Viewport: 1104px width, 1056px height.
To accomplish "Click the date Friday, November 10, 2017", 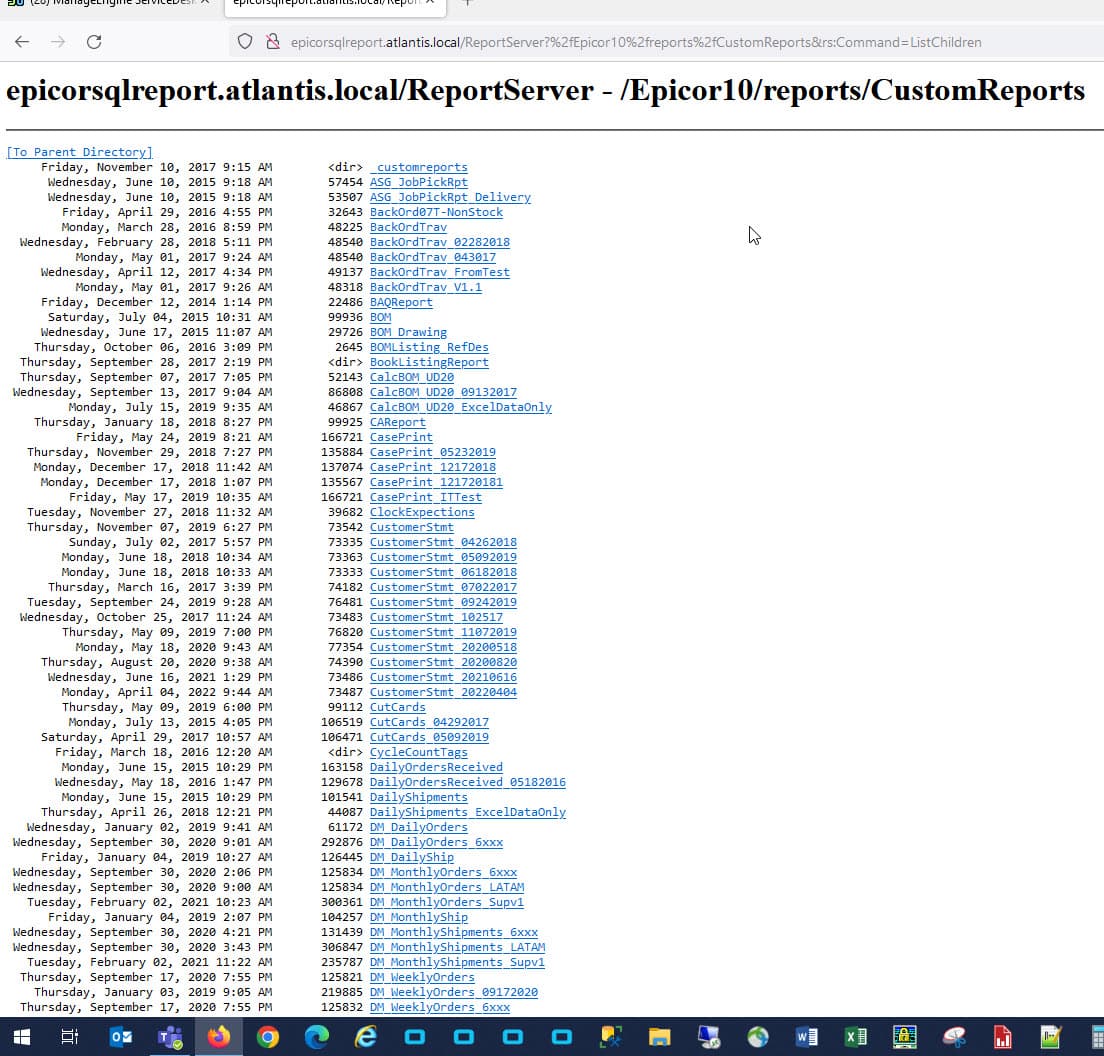I will (128, 167).
